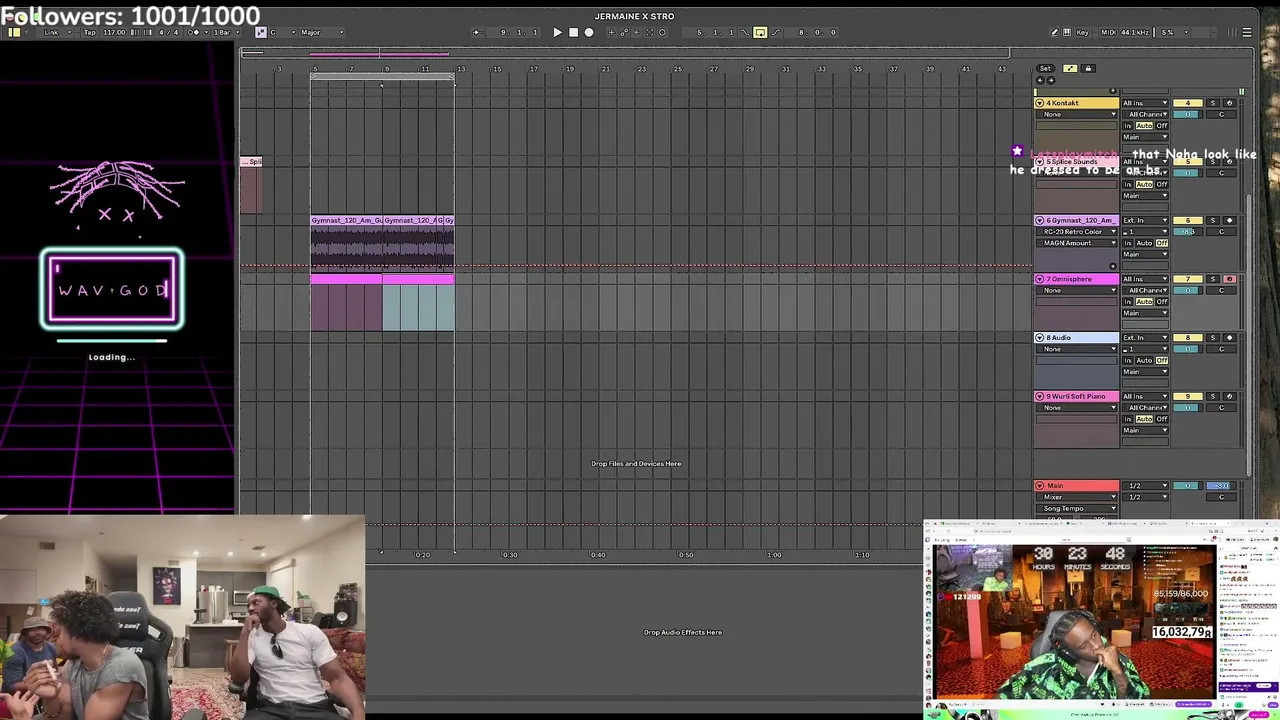The image size is (1280, 720).
Task: Fold the Main track
Action: [x=1040, y=486]
